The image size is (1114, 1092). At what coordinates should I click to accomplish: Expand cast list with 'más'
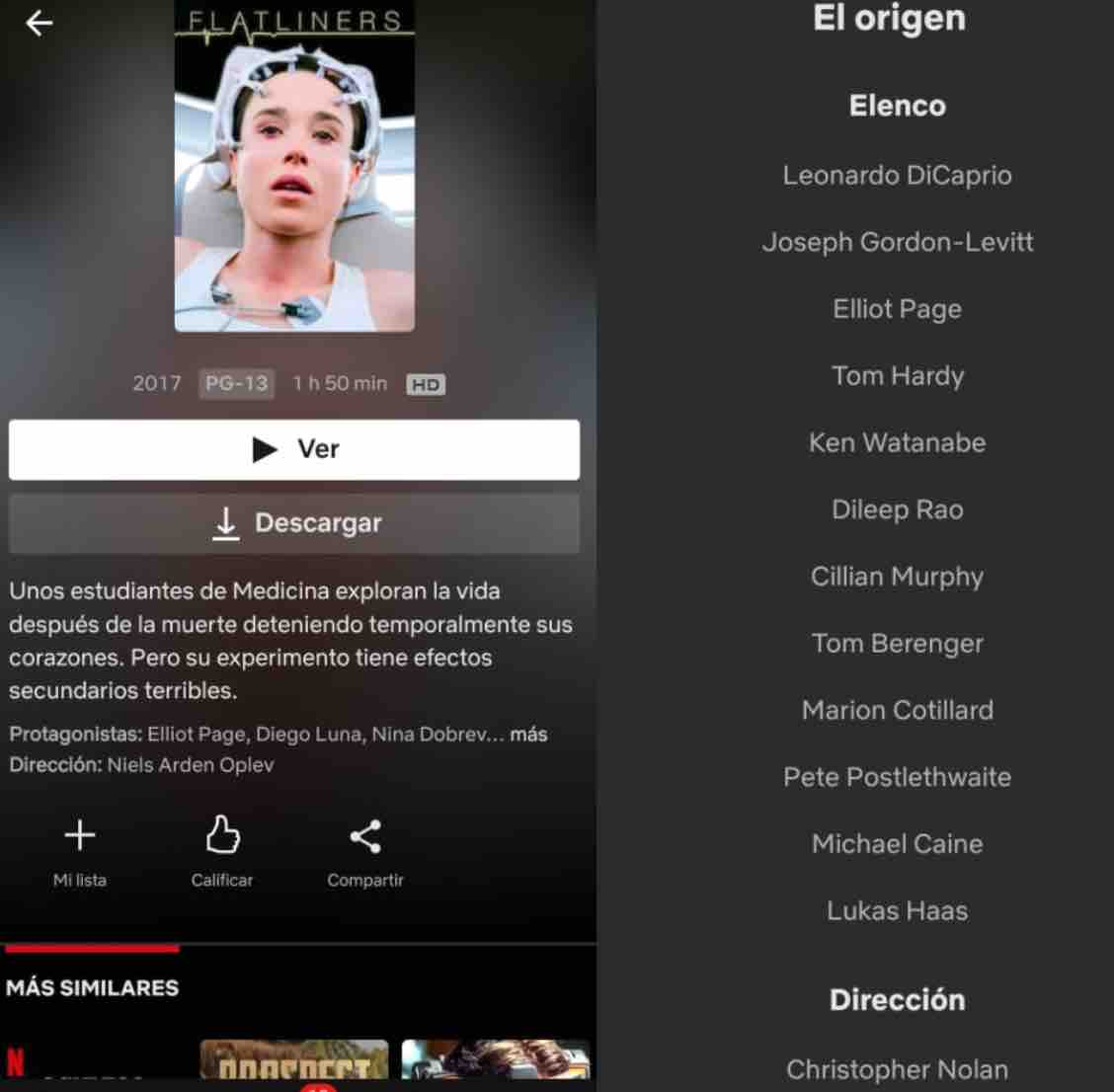tap(528, 735)
